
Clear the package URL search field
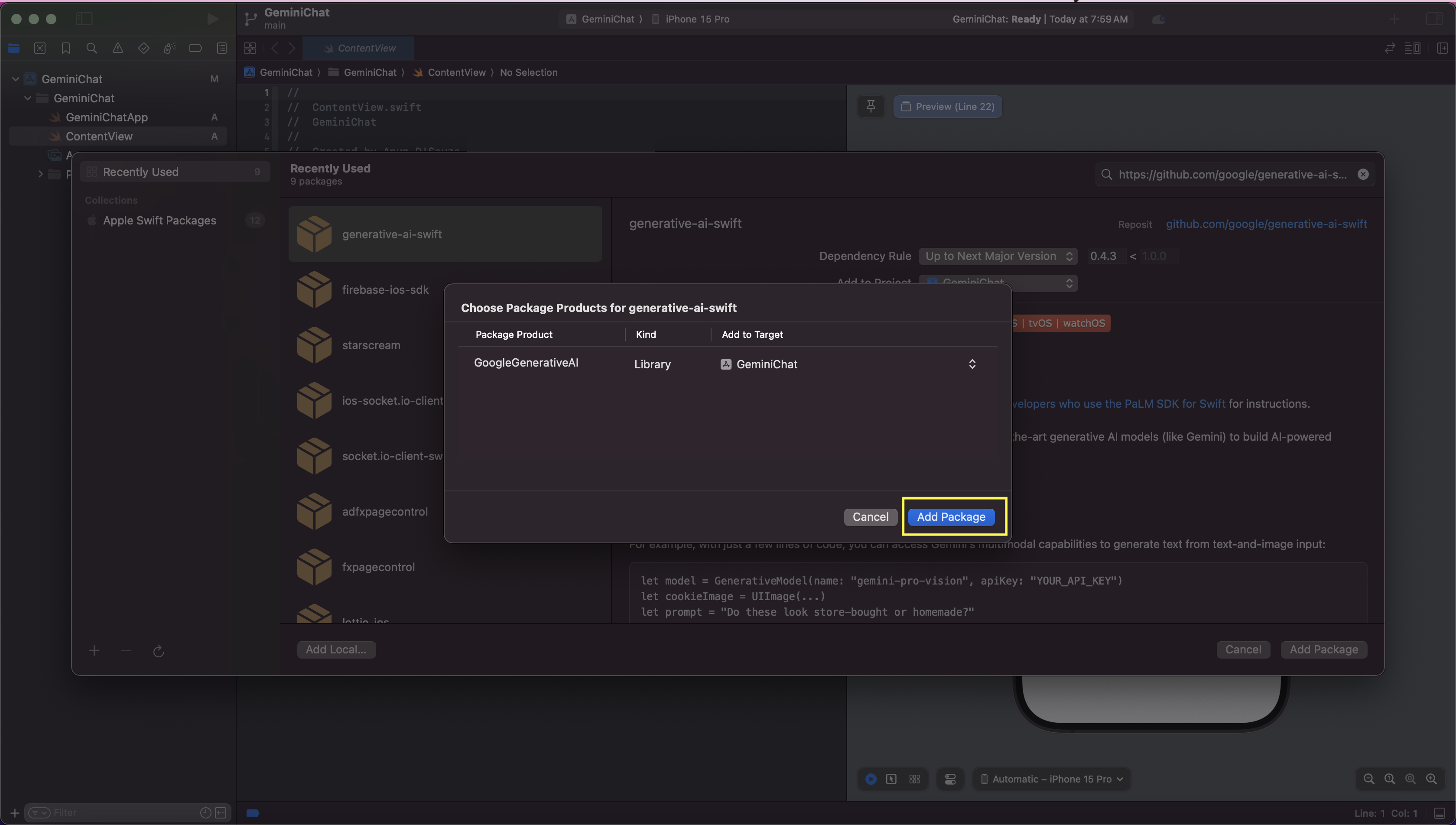[x=1363, y=175]
